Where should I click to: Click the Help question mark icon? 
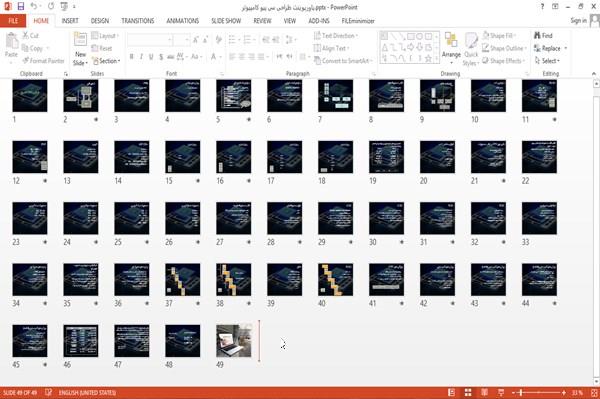pyautogui.click(x=542, y=7)
